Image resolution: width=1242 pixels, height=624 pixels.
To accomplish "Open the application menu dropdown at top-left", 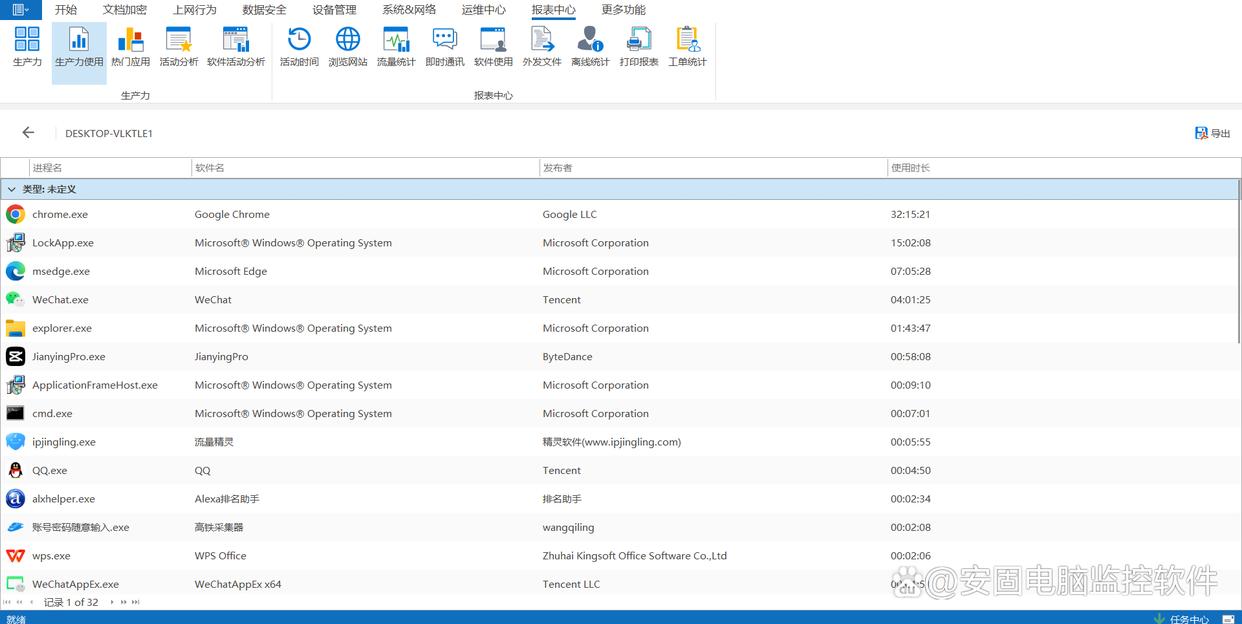I will tap(20, 10).
